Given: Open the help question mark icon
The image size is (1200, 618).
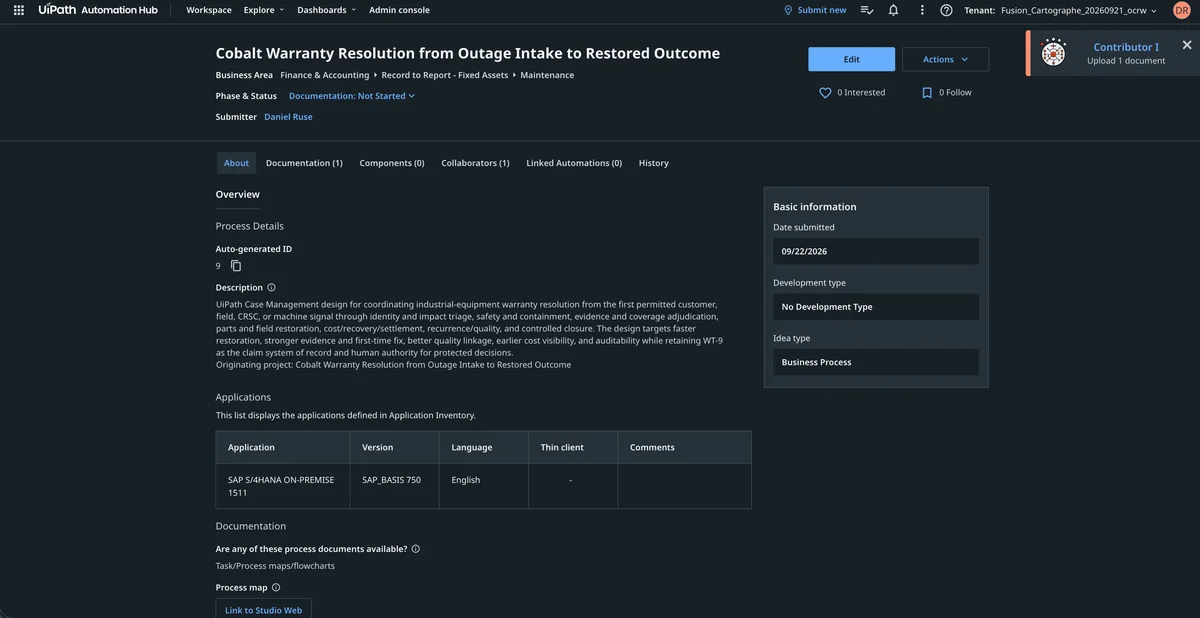Looking at the screenshot, I should [946, 10].
